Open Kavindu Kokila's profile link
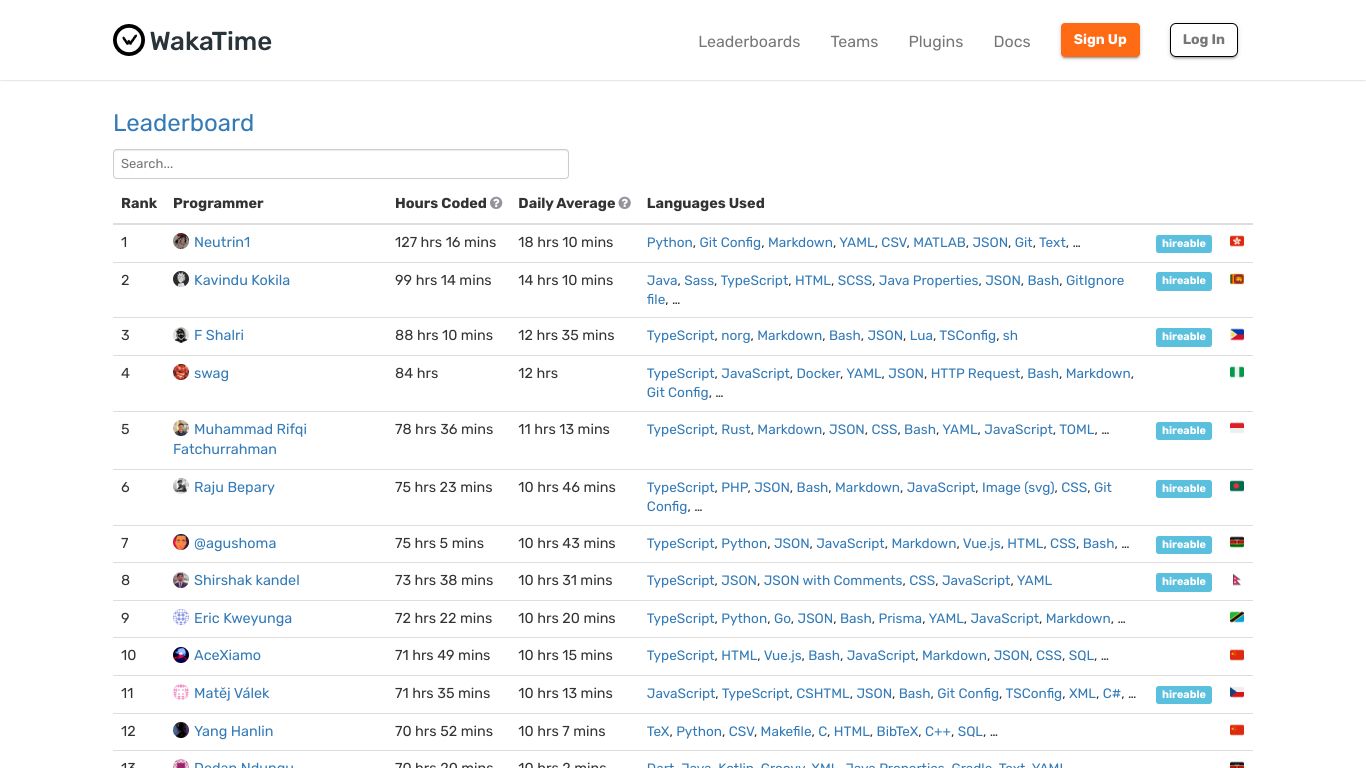 pyautogui.click(x=242, y=280)
